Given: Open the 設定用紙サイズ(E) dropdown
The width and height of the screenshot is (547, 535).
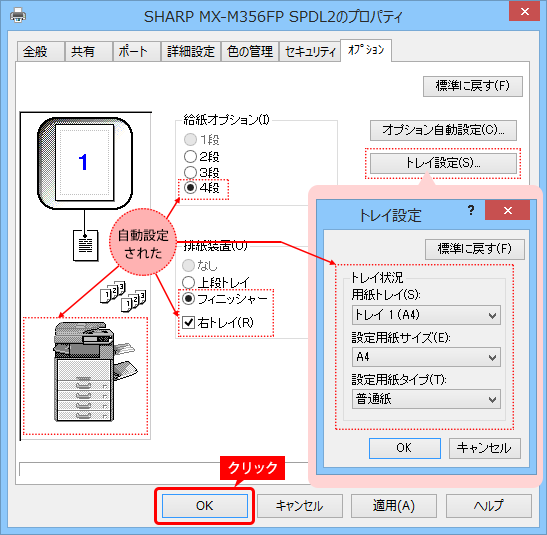Looking at the screenshot, I should click(x=426, y=357).
